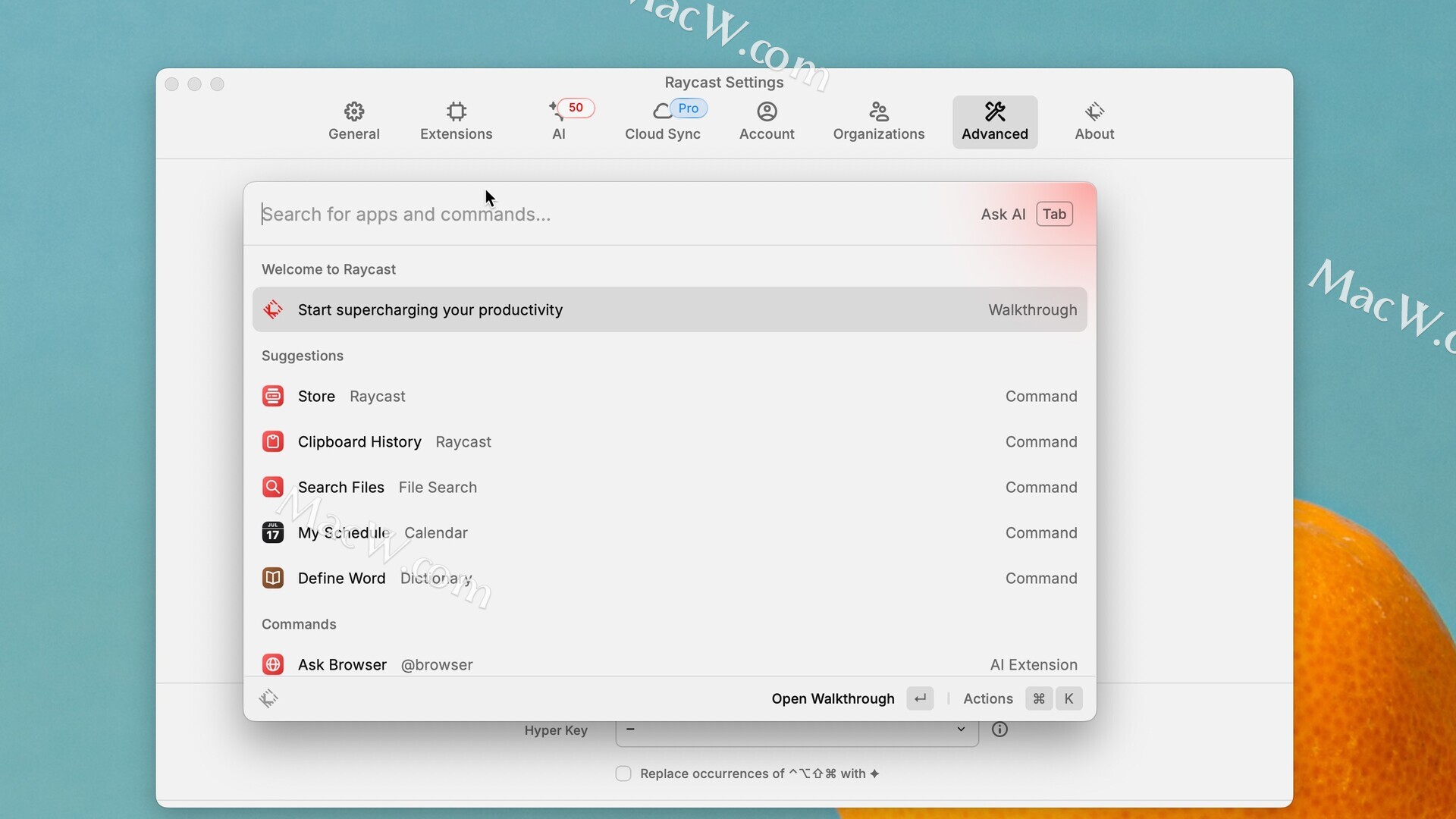This screenshot has width=1456, height=819.
Task: Click the K key hint
Action: (x=1068, y=698)
